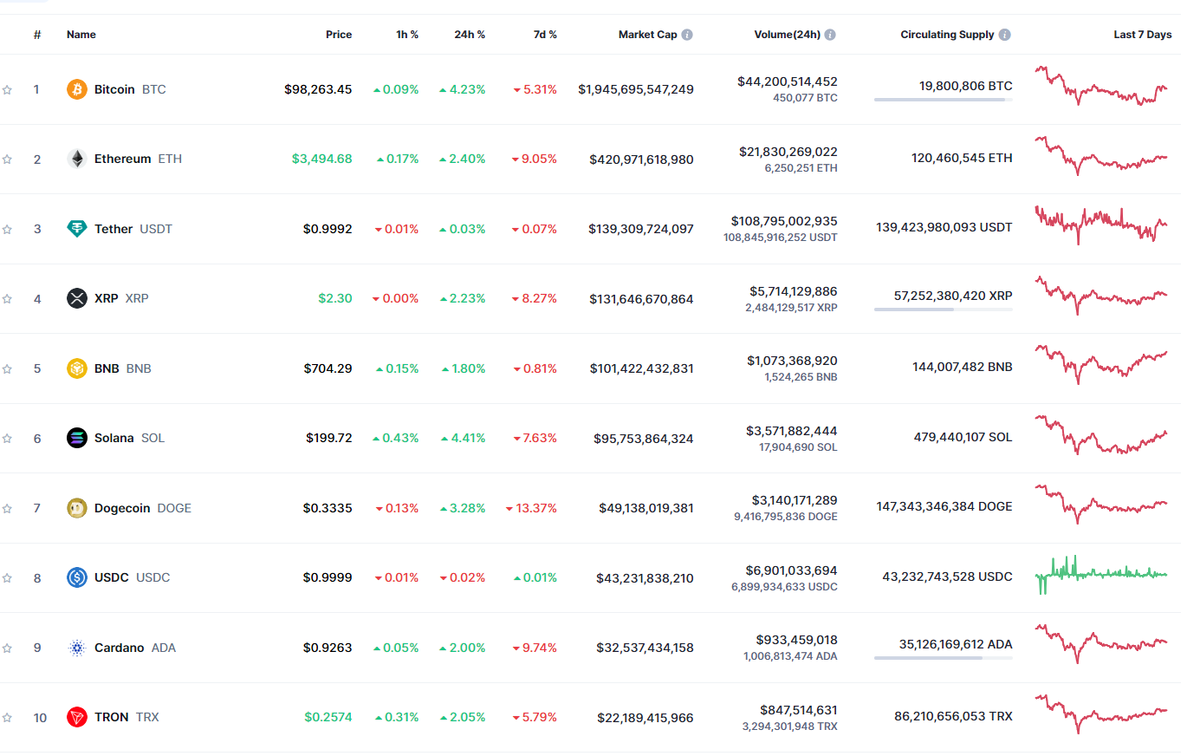Star BNB to add to watchlist
Viewport: 1200px width, 756px height.
click(x=8, y=369)
